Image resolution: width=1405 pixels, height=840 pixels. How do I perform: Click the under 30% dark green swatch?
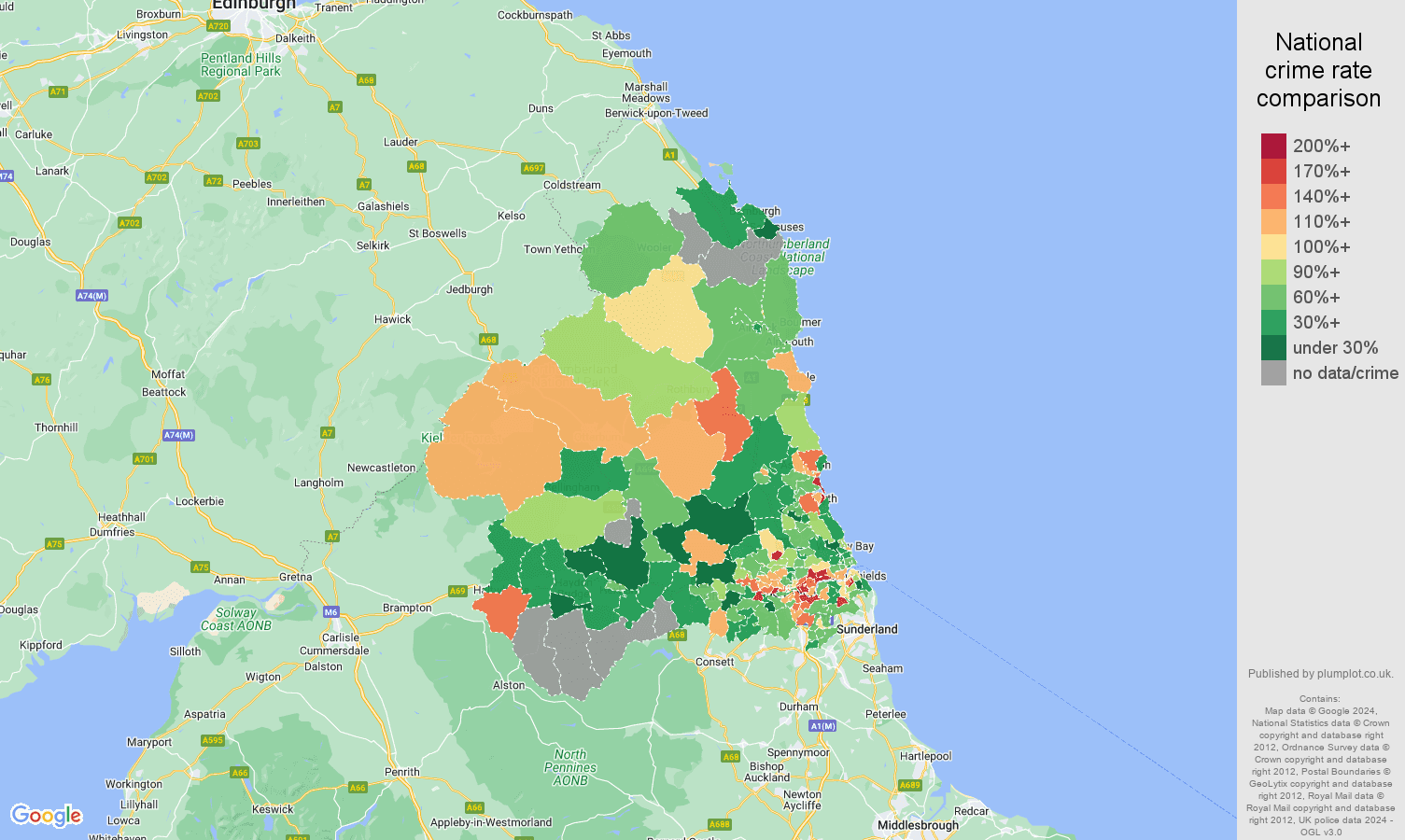pyautogui.click(x=1273, y=348)
